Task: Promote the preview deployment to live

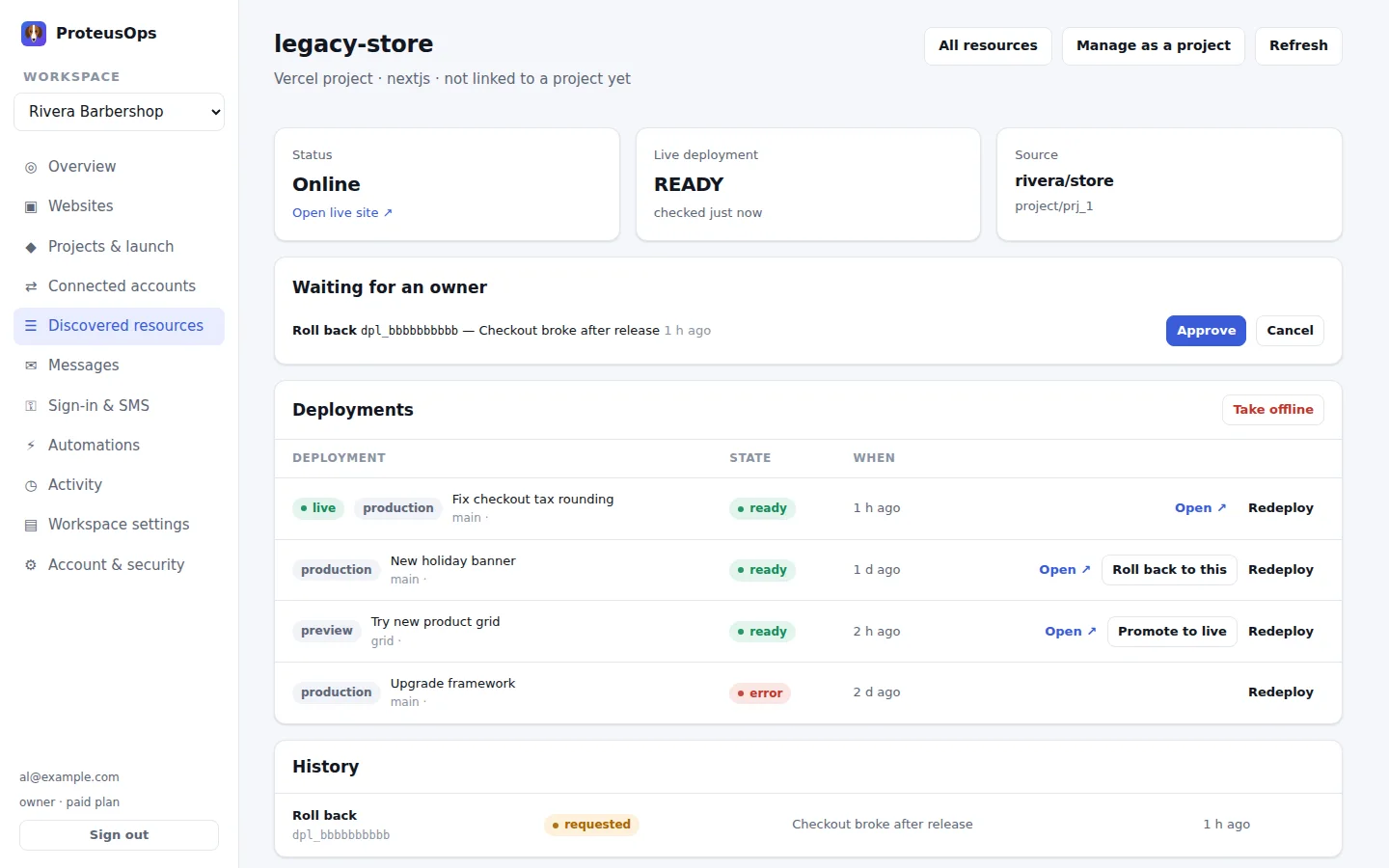Action: [x=1172, y=632]
